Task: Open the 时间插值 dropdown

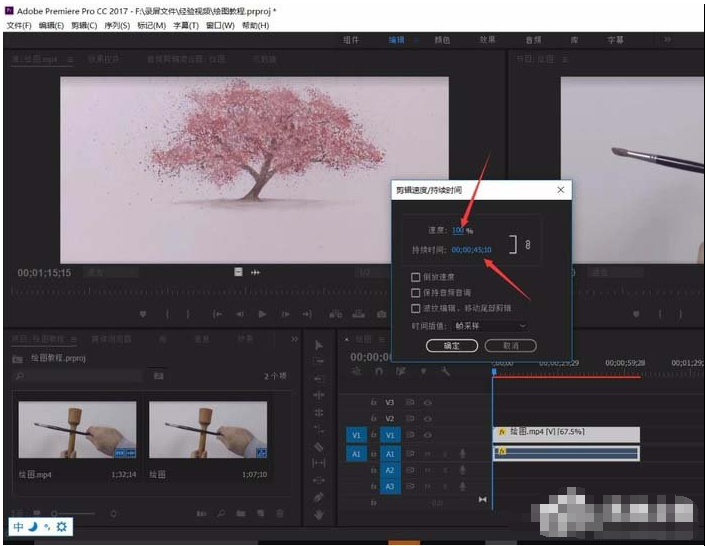Action: point(491,326)
